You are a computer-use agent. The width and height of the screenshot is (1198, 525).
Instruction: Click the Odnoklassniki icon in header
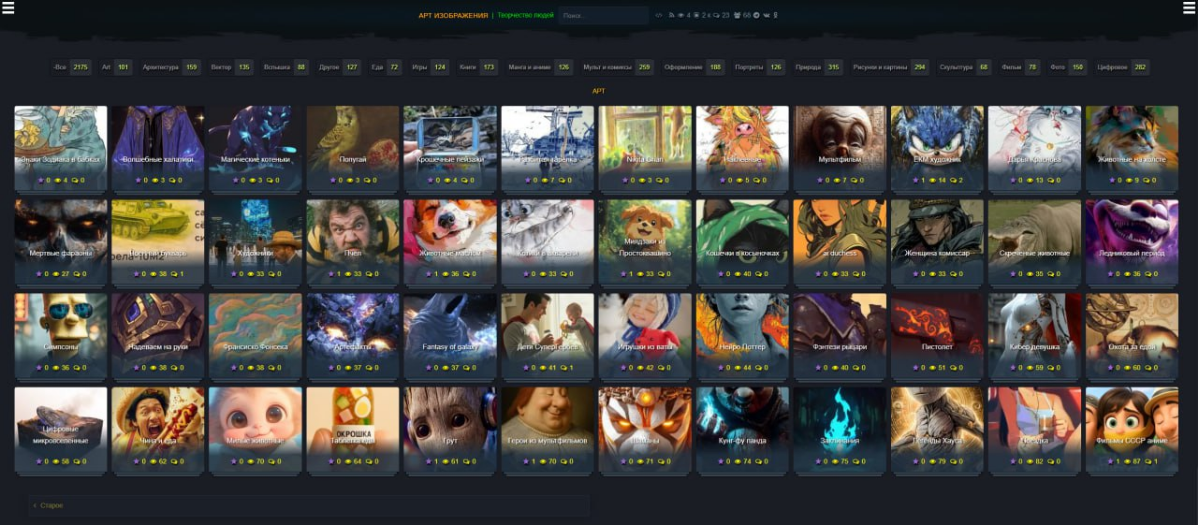pyautogui.click(x=775, y=15)
